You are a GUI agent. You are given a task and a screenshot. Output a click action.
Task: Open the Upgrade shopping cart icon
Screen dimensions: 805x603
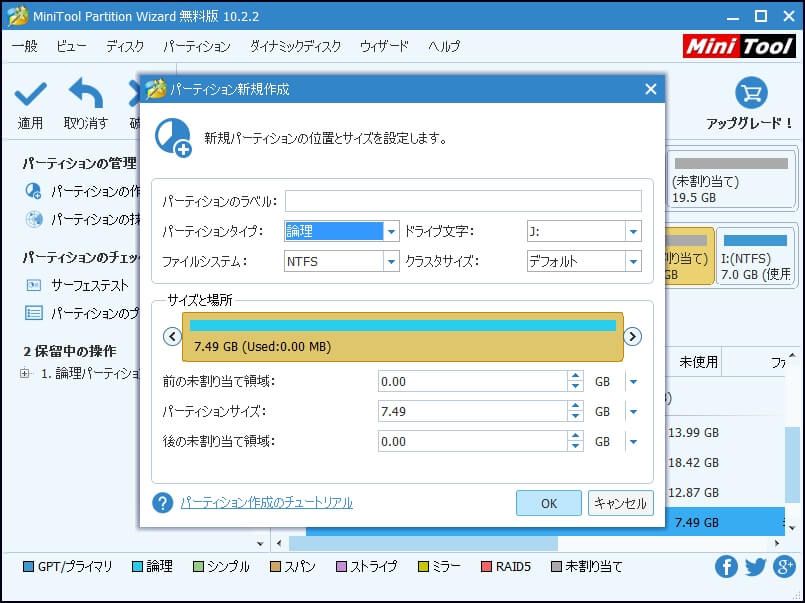coord(751,93)
